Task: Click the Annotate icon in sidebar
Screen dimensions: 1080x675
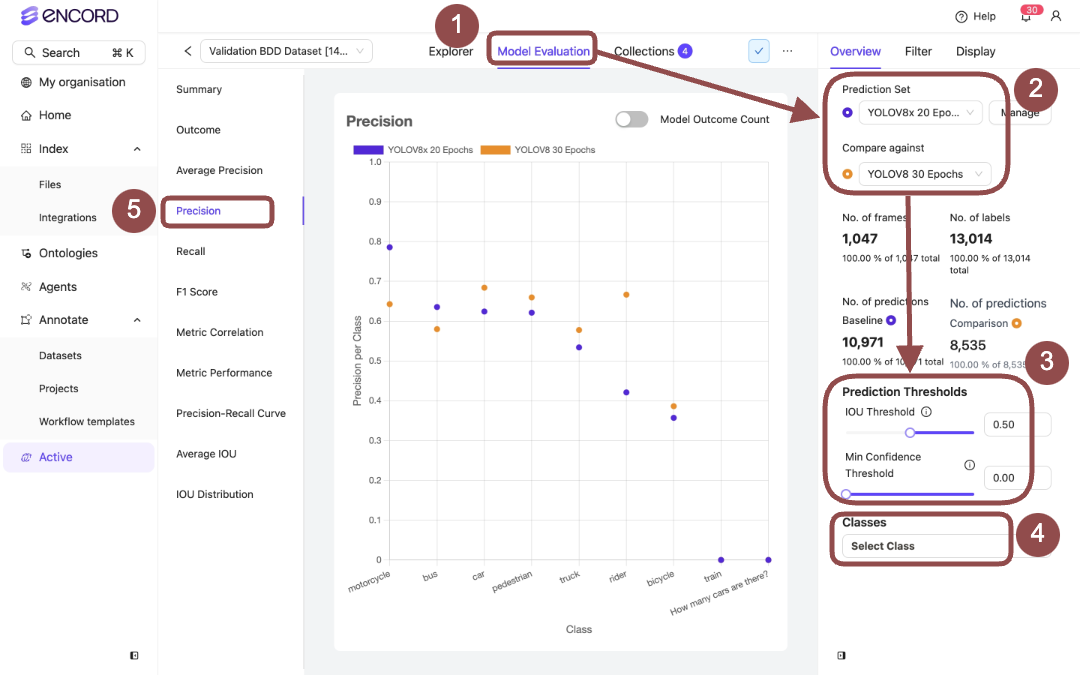Action: point(26,320)
